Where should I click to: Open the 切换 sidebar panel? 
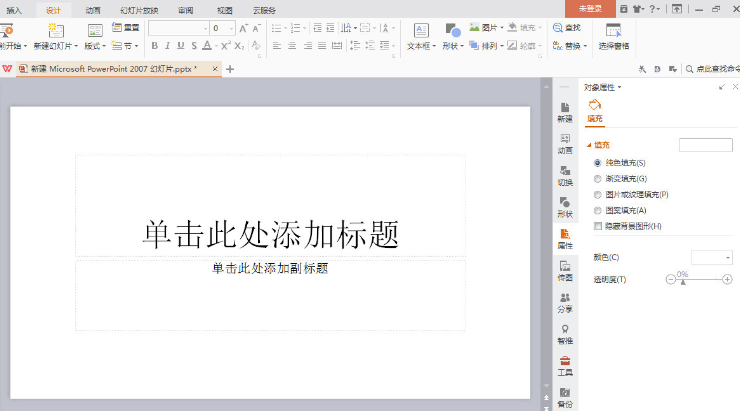[565, 176]
